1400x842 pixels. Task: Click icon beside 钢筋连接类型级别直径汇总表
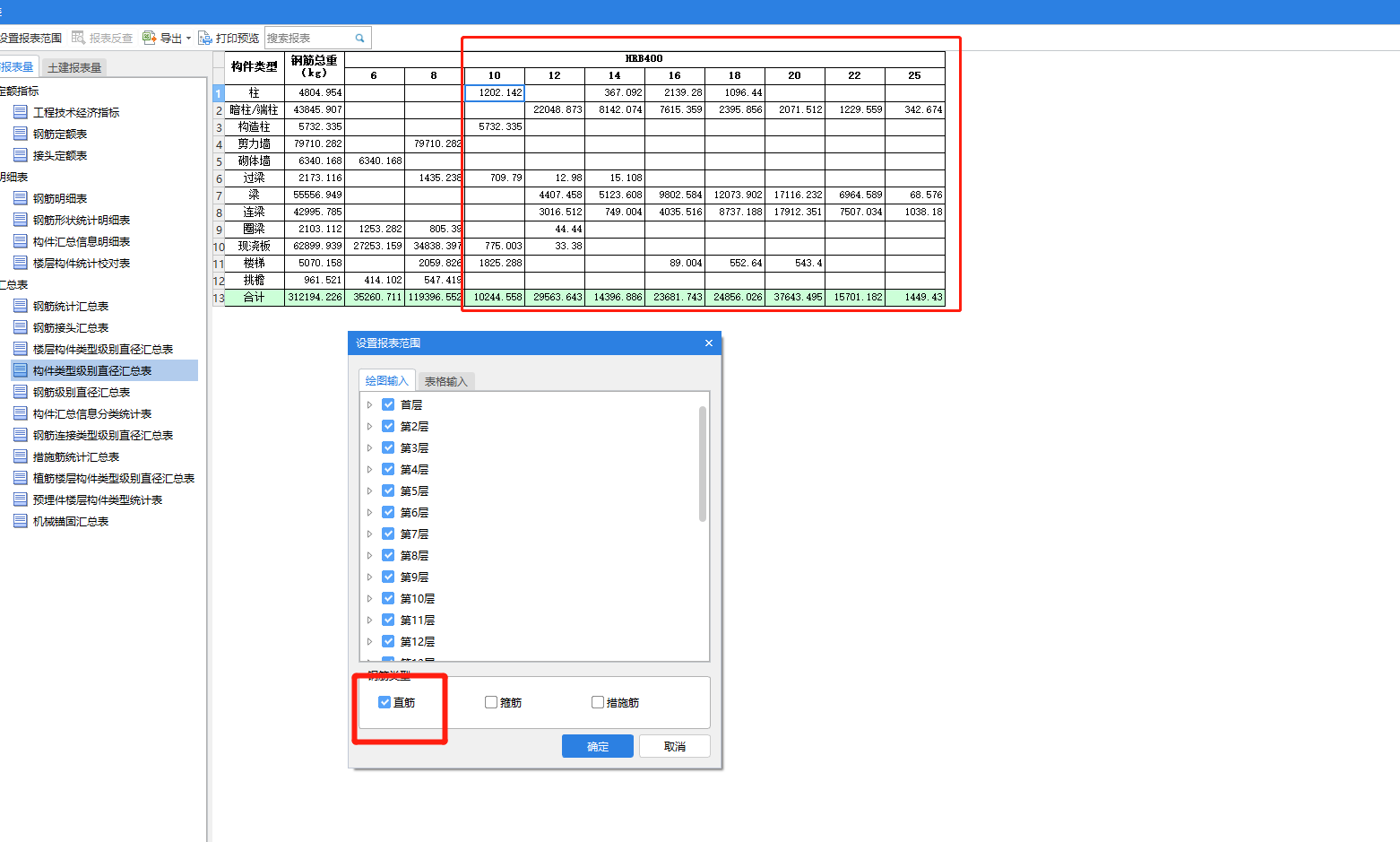point(21,435)
